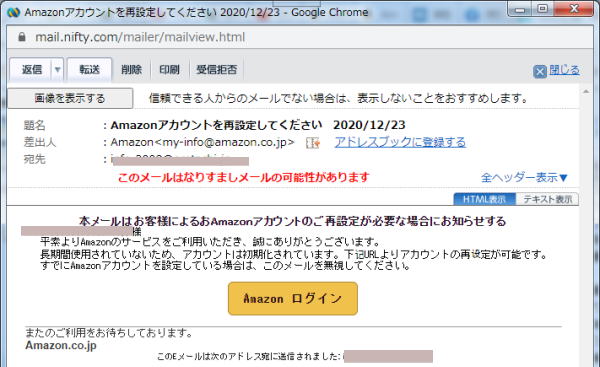Click the address book add icon beside the sender
The width and height of the screenshot is (600, 367).
point(313,143)
